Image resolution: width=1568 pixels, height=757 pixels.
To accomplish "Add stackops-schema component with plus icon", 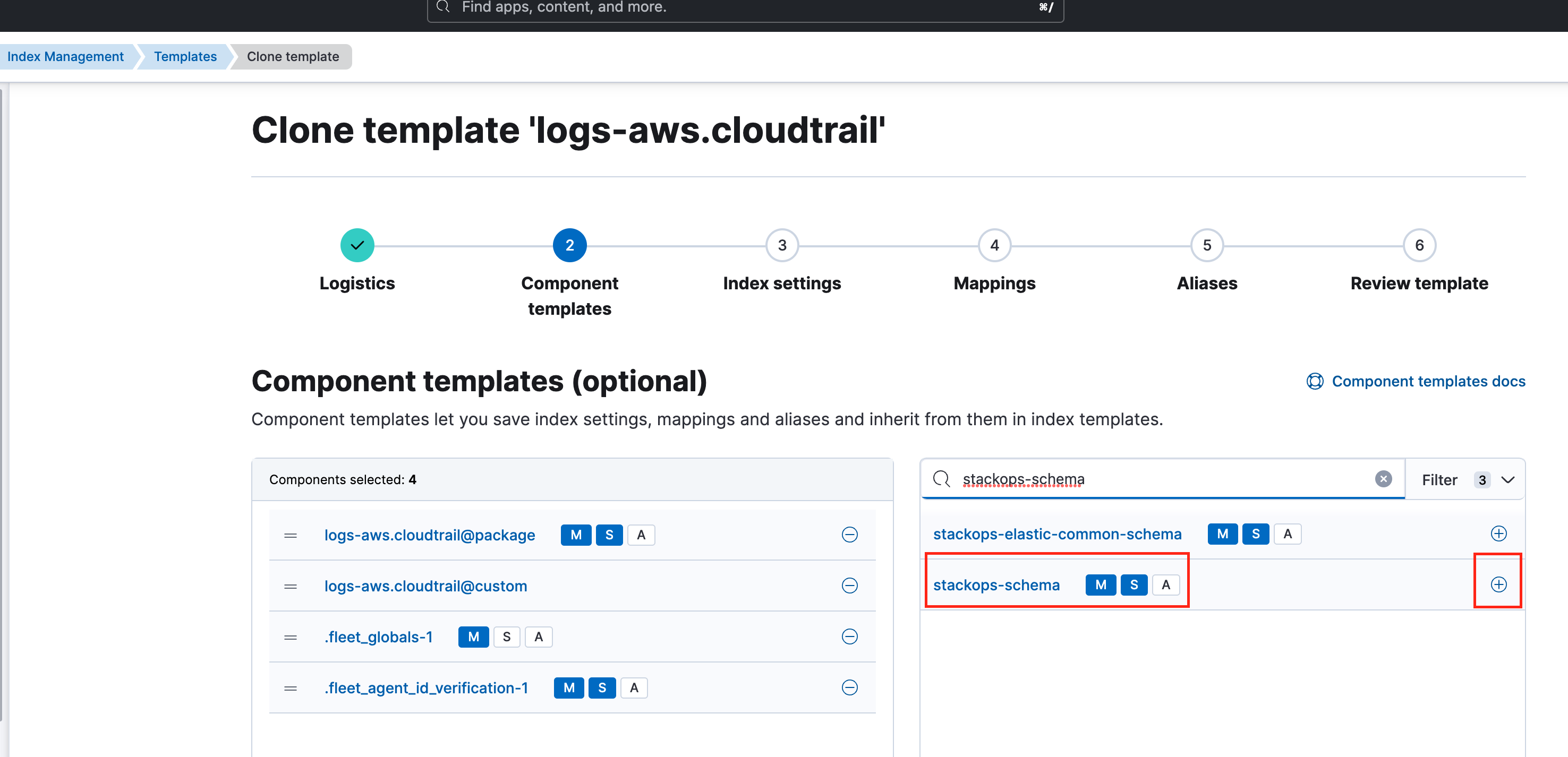I will click(x=1498, y=583).
